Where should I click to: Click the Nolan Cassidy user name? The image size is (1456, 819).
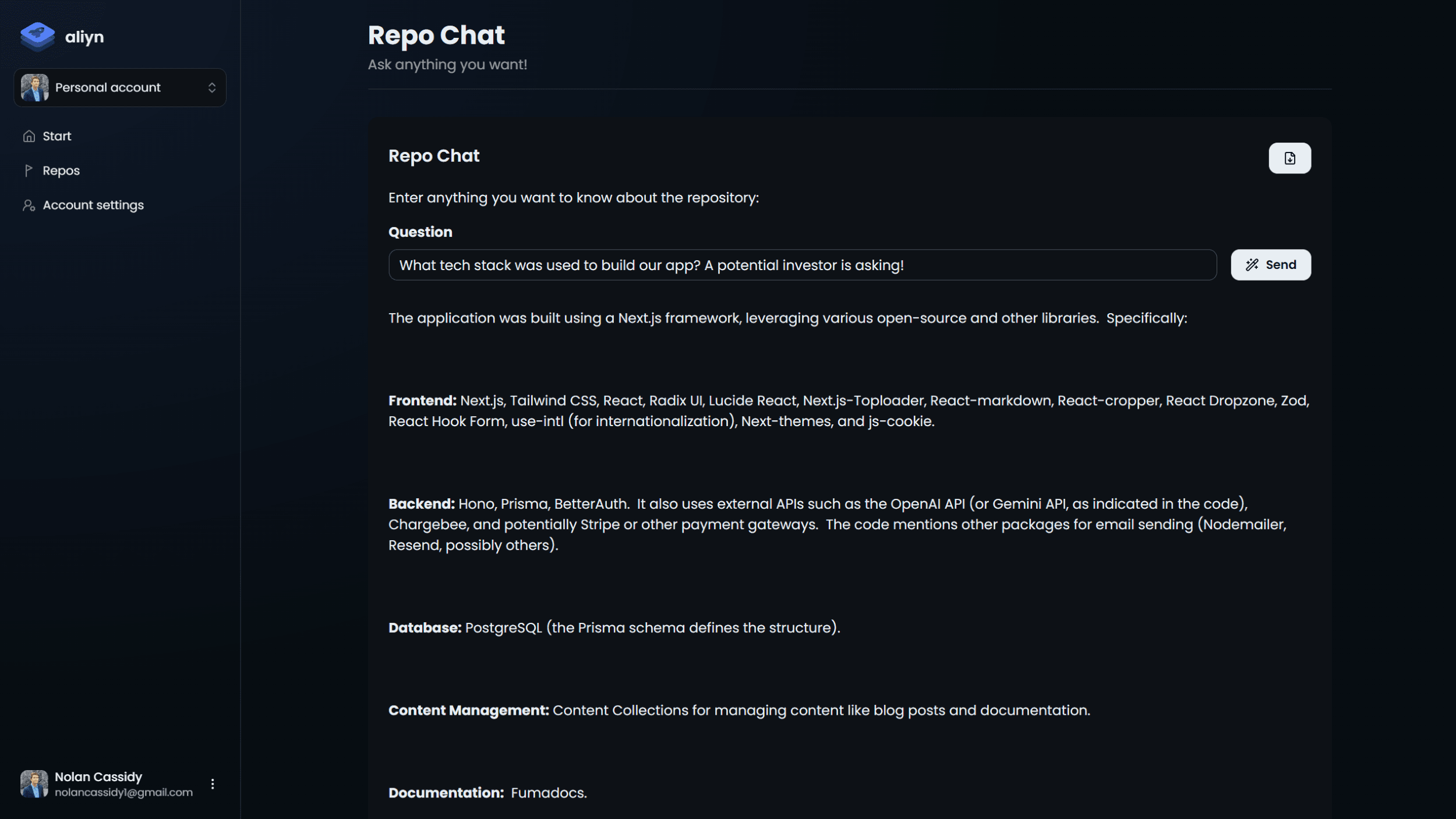tap(98, 777)
